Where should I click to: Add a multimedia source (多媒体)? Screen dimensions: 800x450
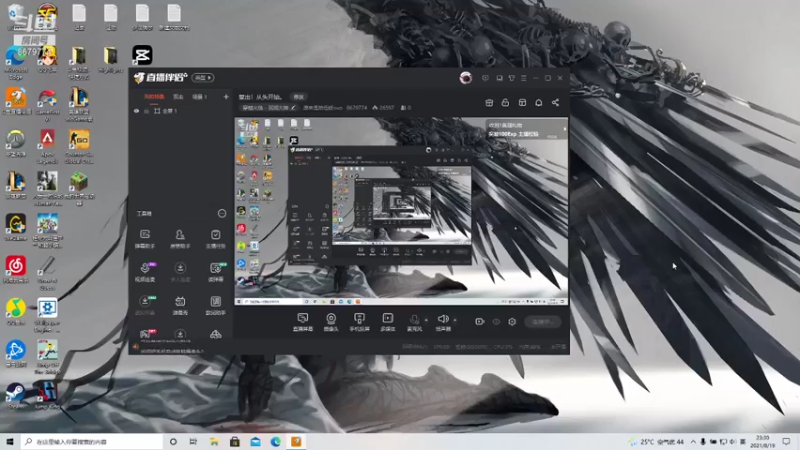388,322
